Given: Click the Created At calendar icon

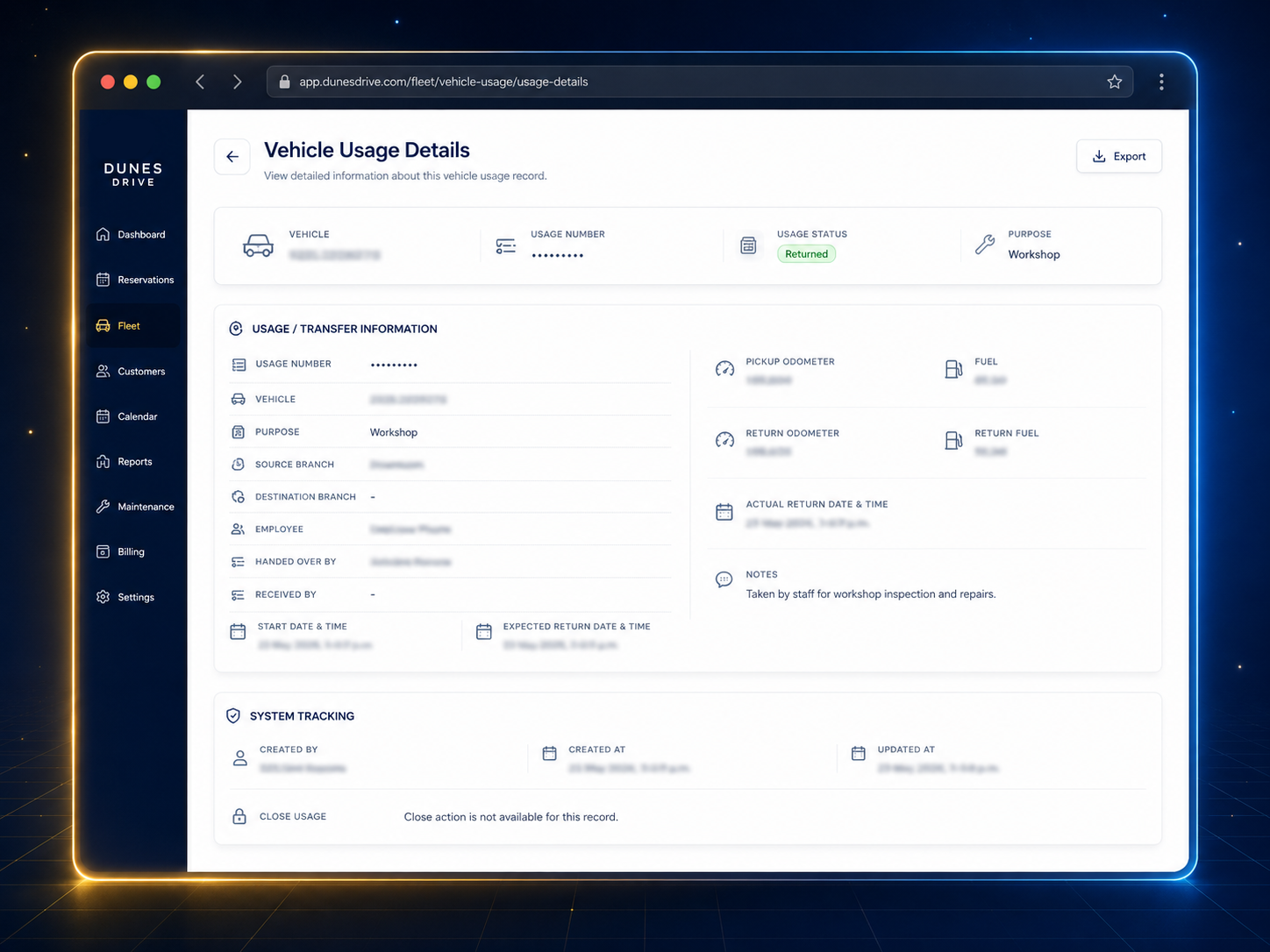Looking at the screenshot, I should point(549,753).
